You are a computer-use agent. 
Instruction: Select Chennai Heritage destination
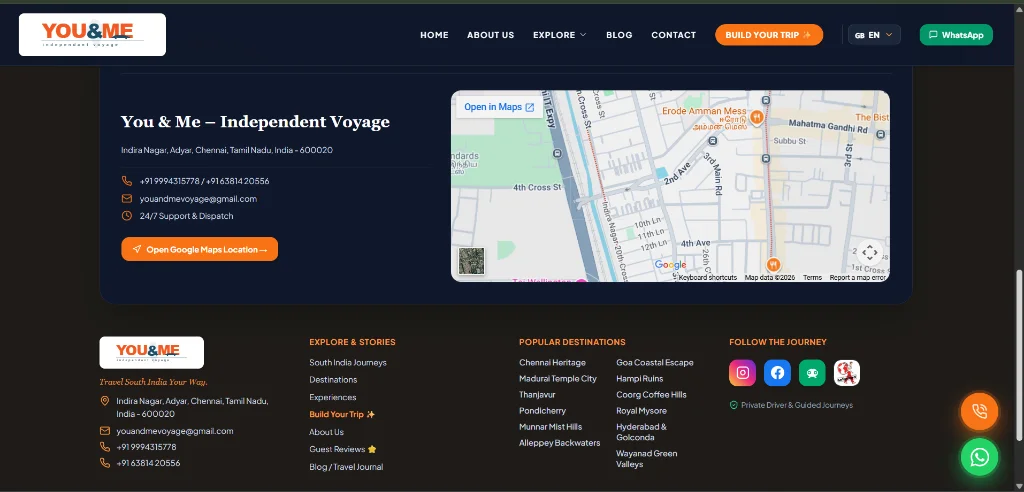552,363
